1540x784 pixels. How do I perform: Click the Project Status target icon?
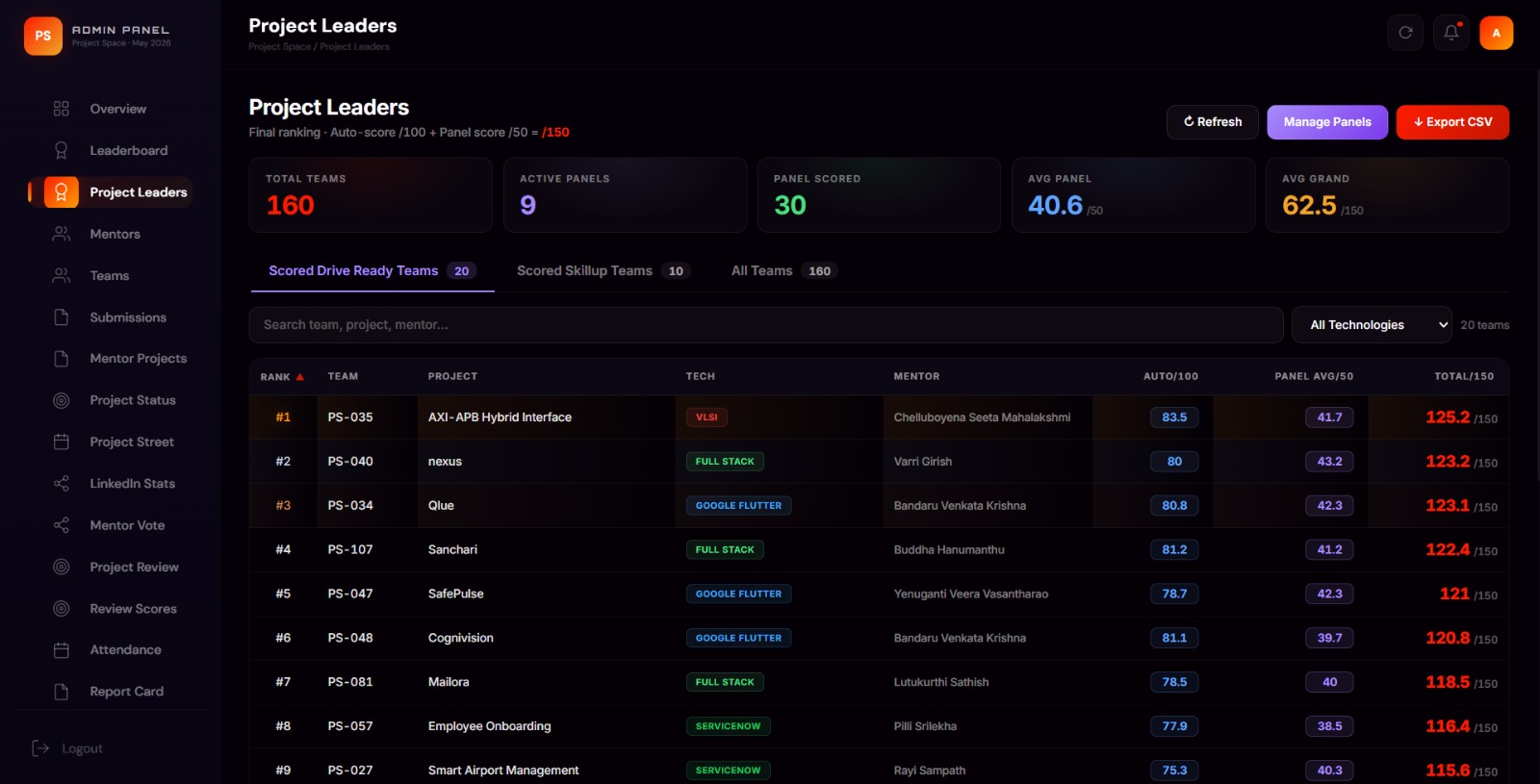[62, 400]
